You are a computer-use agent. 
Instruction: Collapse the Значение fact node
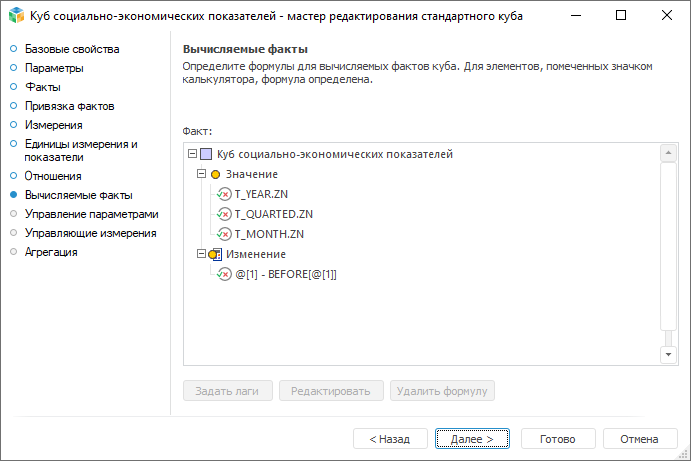point(201,174)
